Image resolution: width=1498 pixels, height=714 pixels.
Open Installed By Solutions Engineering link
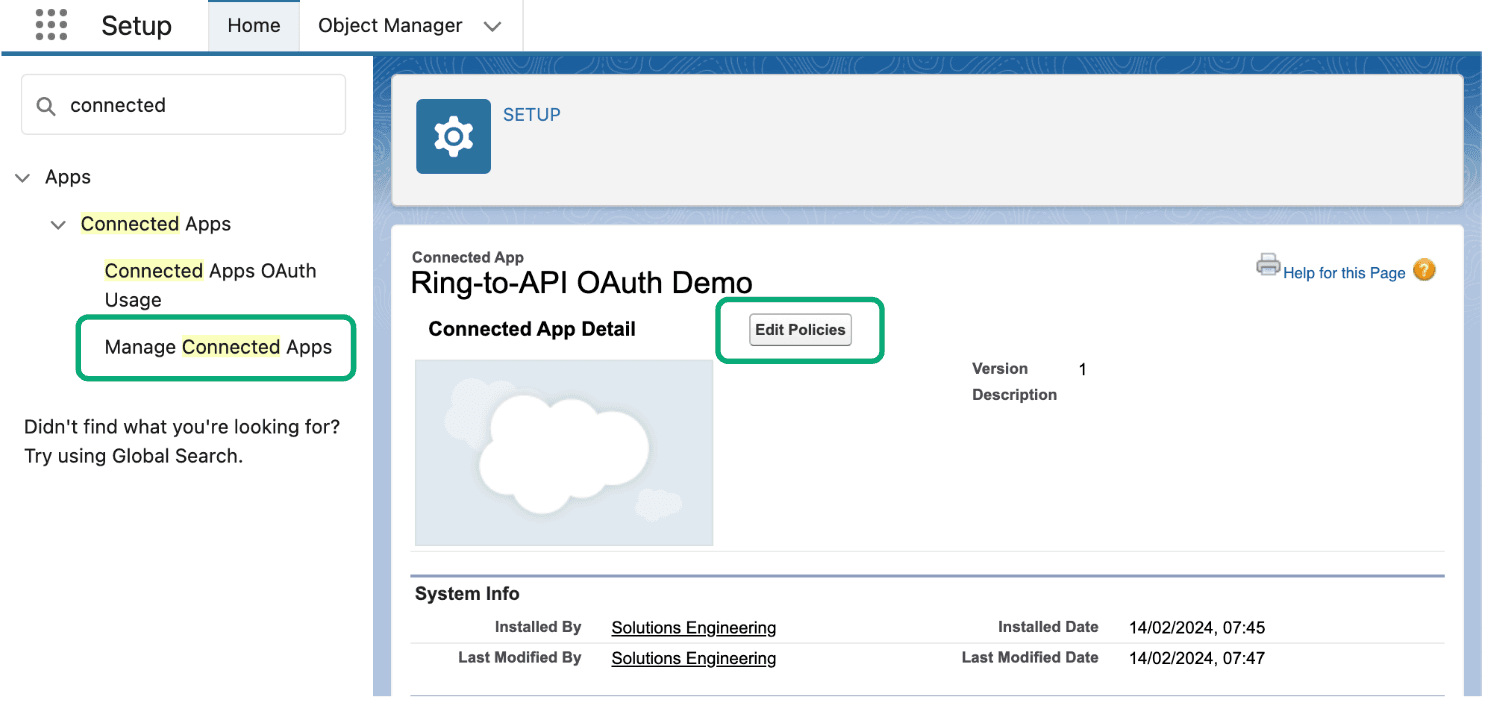pyautogui.click(x=693, y=628)
